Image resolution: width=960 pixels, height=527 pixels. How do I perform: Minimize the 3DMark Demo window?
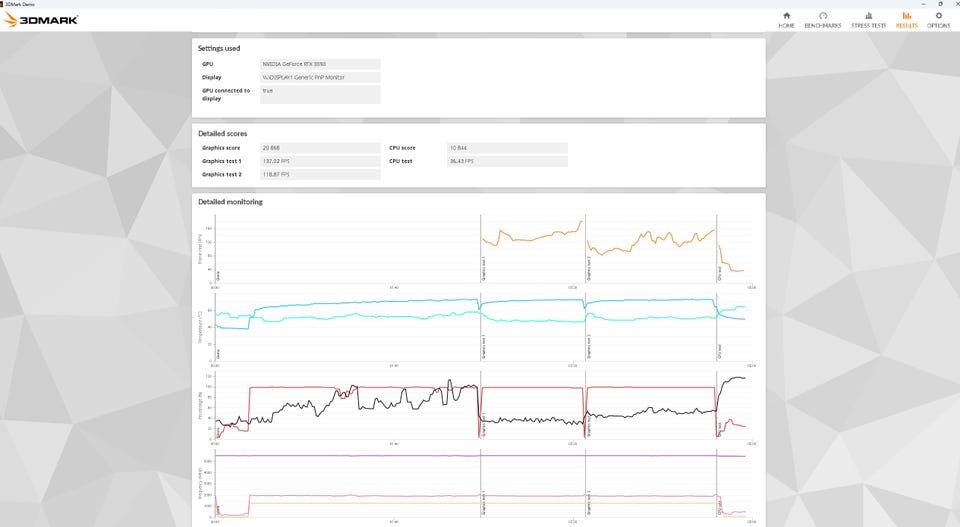tap(923, 4)
